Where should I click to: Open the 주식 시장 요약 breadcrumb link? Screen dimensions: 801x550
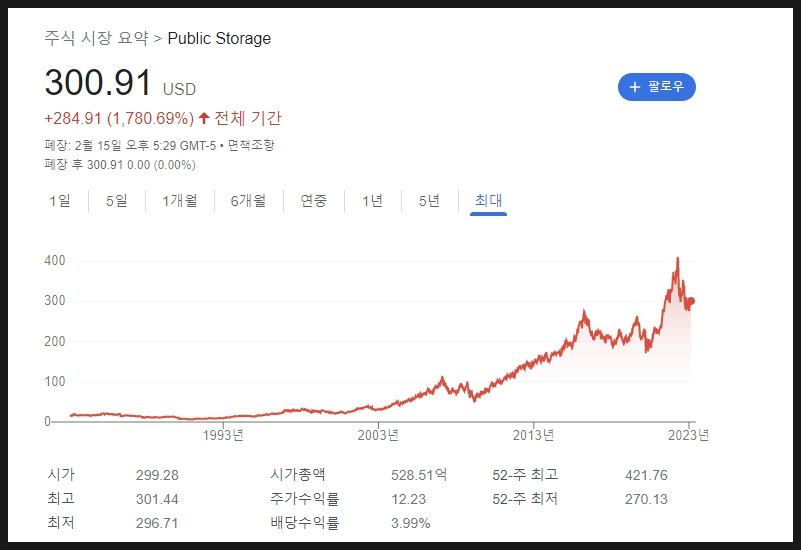96,38
